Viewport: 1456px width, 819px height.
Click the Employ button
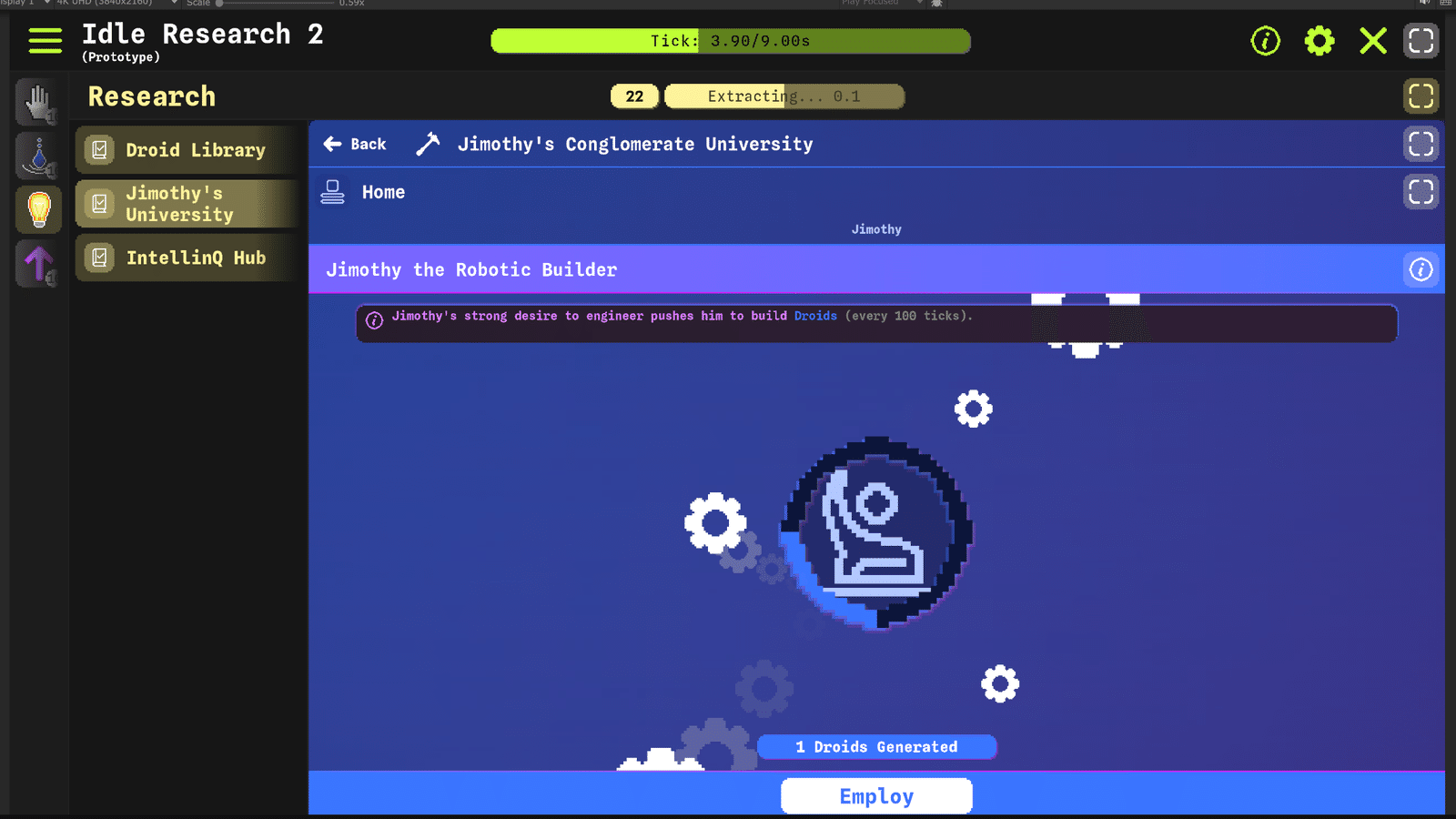click(876, 796)
